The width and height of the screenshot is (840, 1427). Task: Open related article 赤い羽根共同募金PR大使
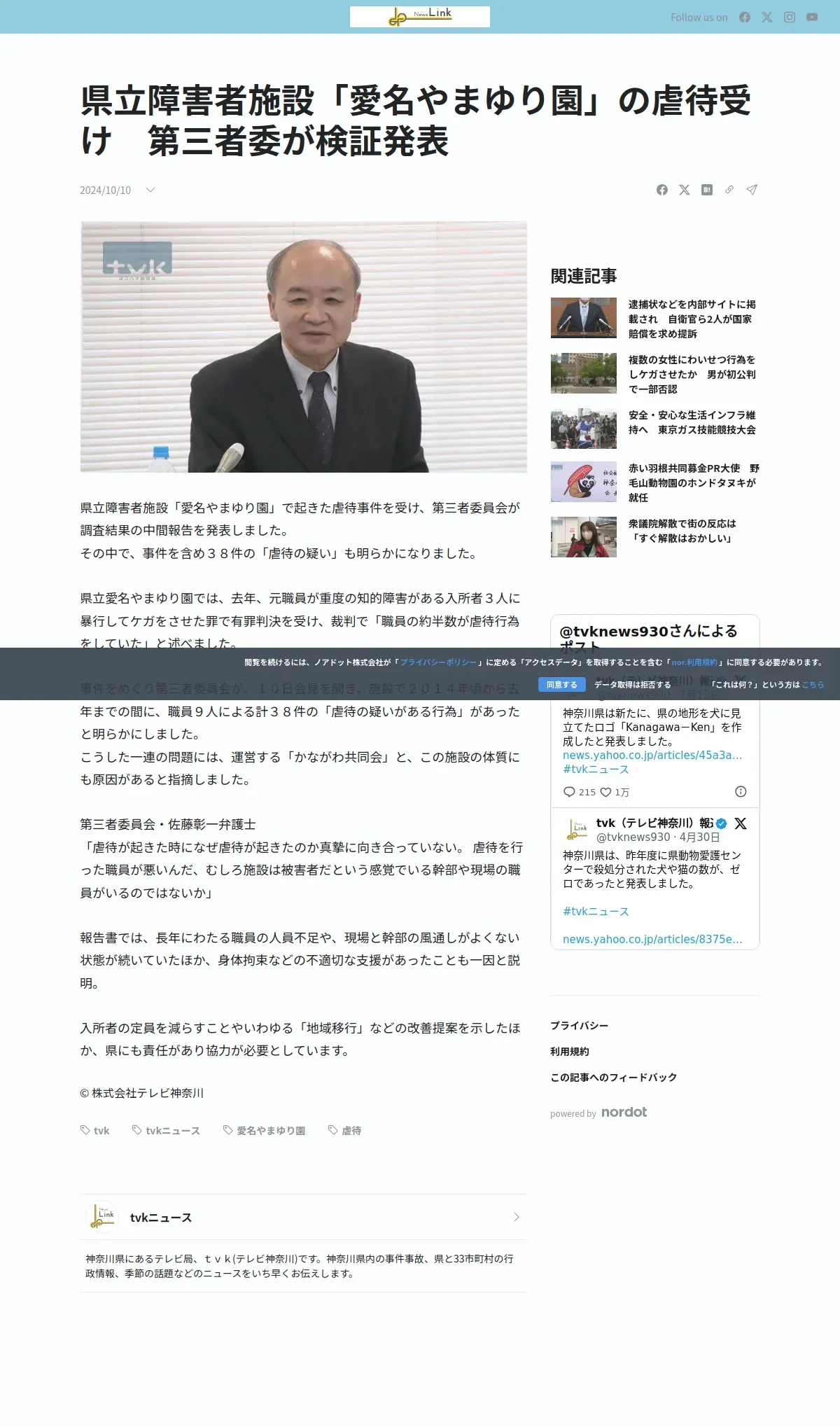(x=693, y=482)
